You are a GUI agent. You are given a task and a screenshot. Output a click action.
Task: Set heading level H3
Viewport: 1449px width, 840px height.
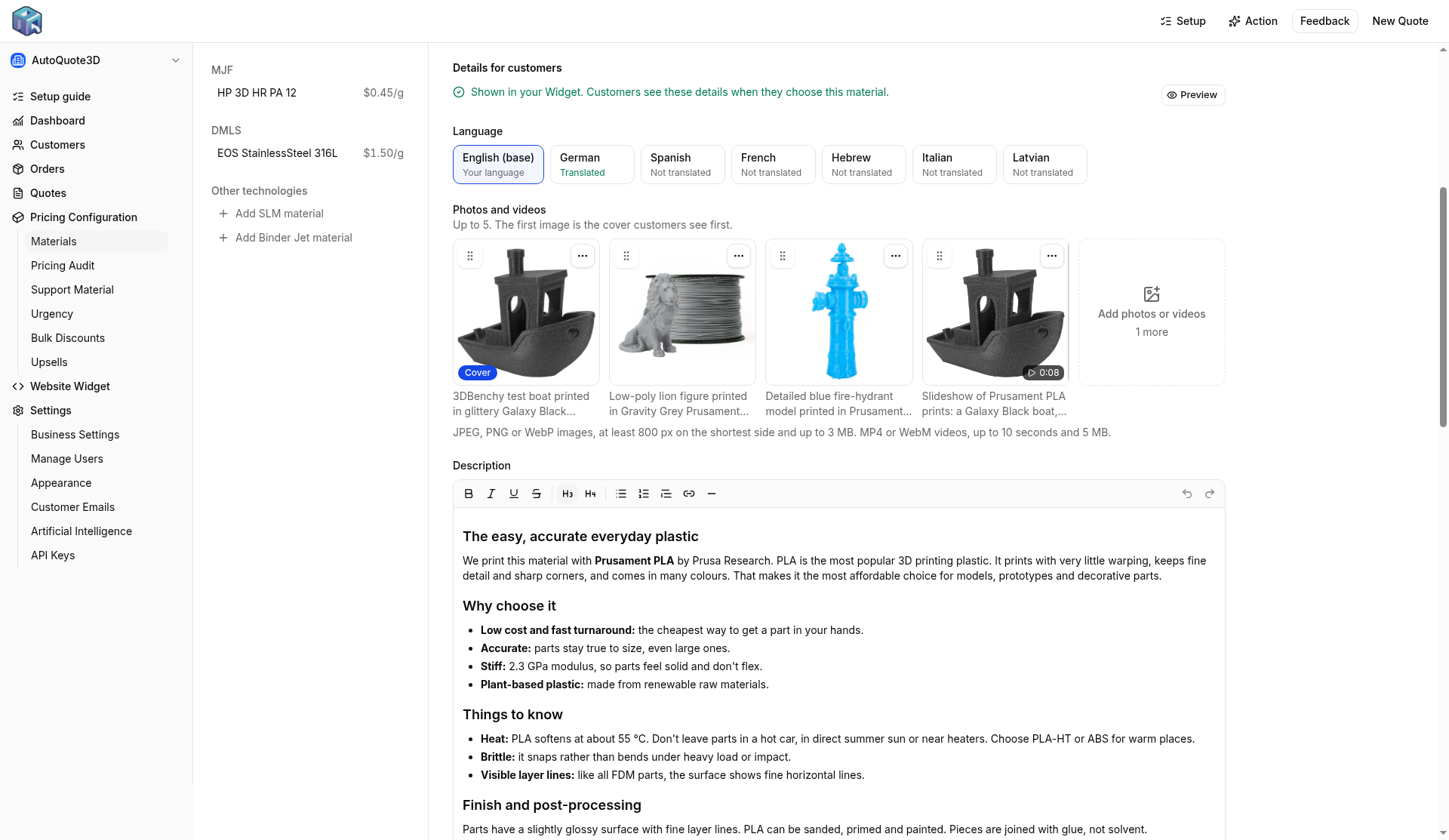click(568, 494)
